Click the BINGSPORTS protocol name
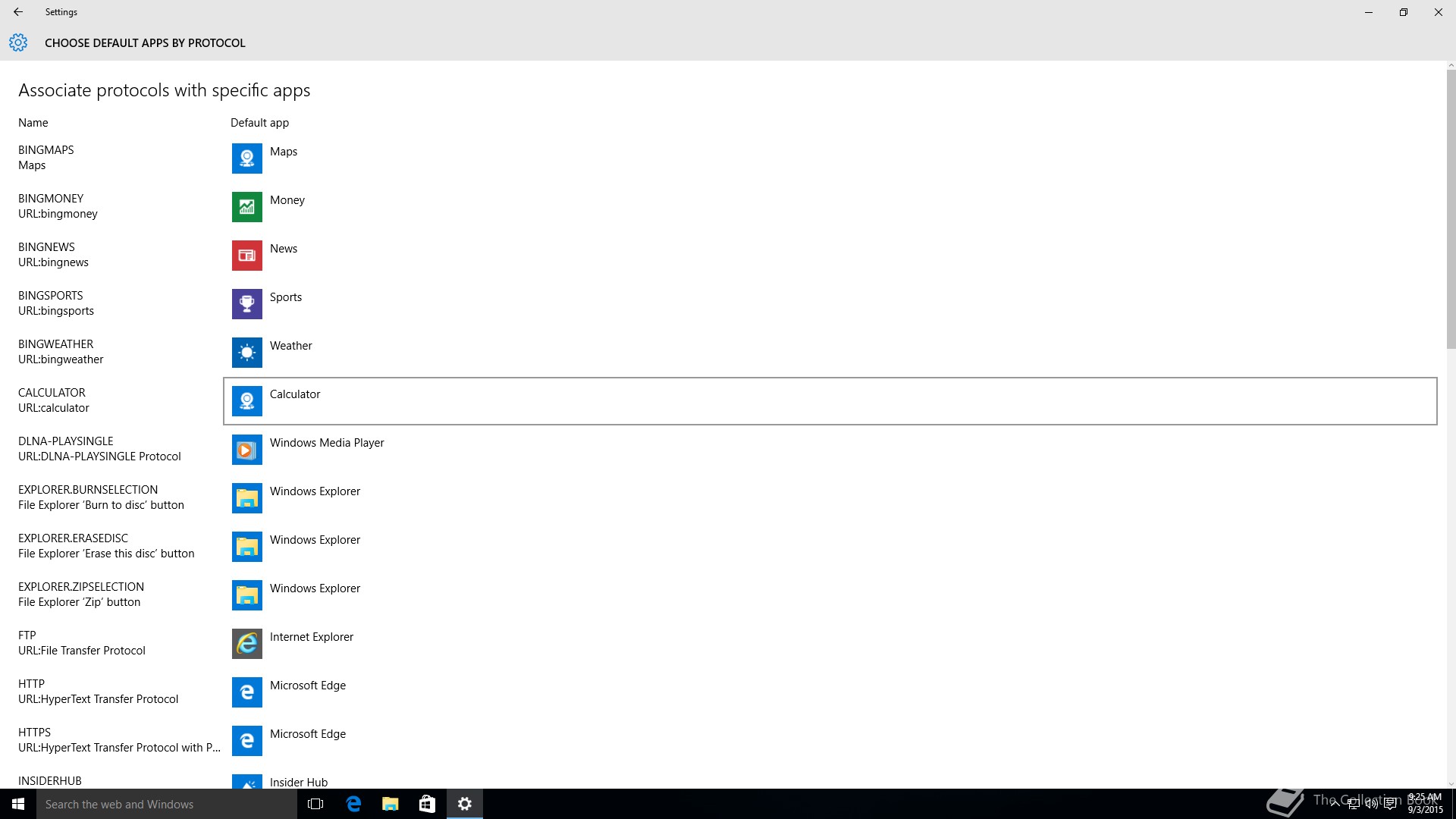 pyautogui.click(x=51, y=296)
